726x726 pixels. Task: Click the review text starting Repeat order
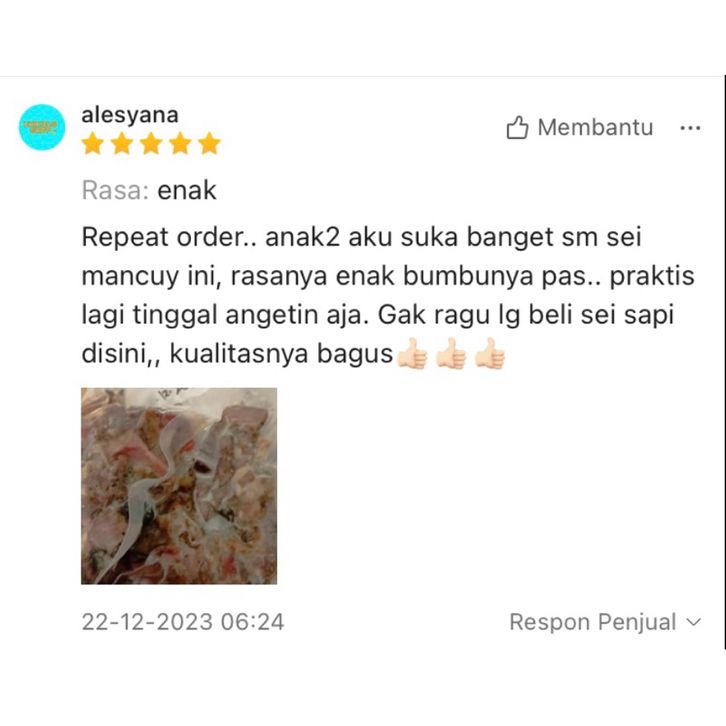point(388,295)
